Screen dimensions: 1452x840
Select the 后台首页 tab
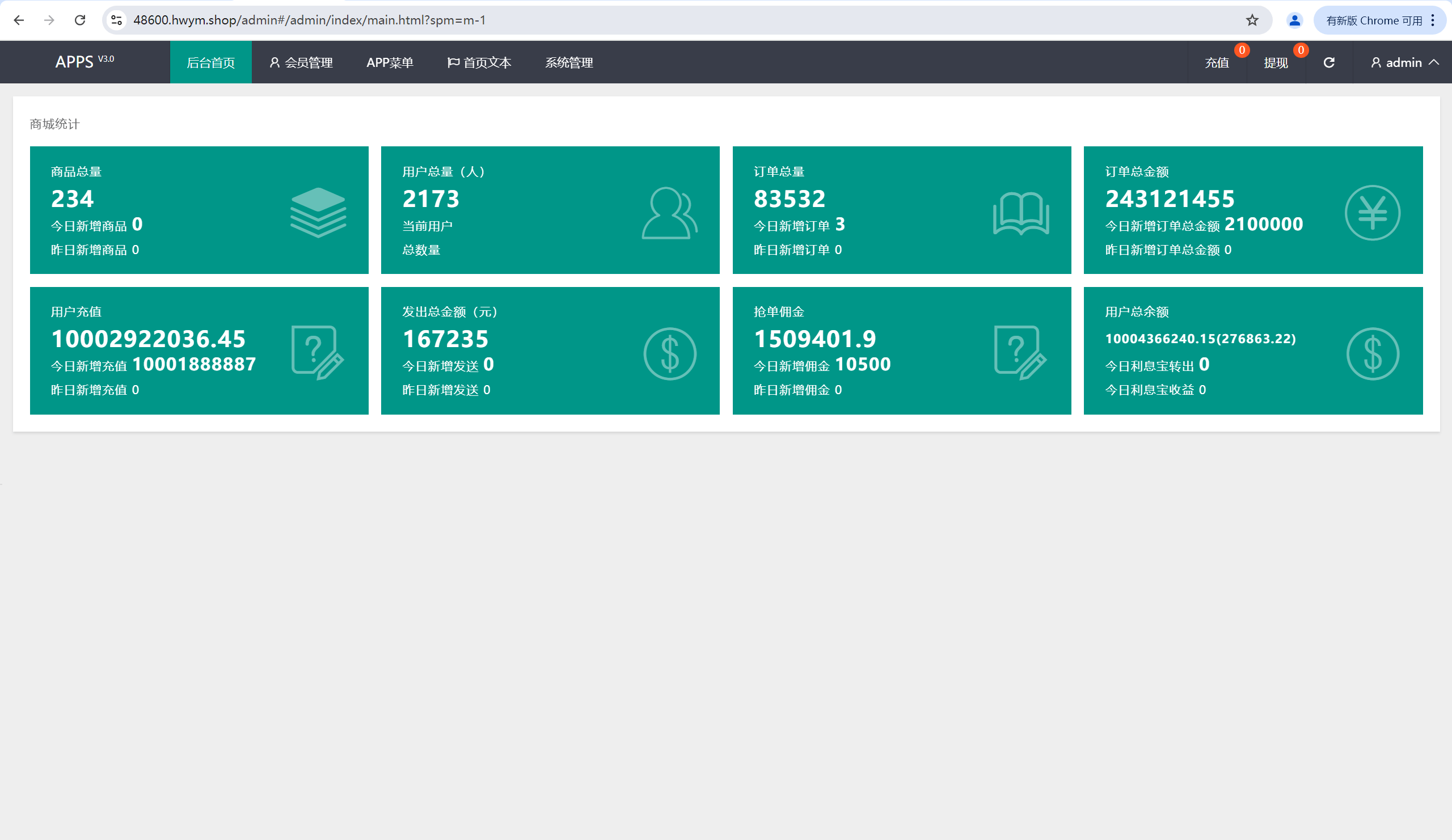point(210,62)
